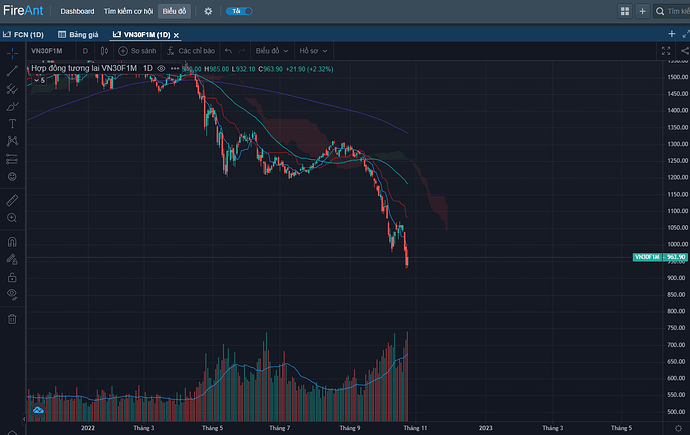Toggle the blue switch in top bar
The width and height of the screenshot is (690, 435).
coord(238,11)
